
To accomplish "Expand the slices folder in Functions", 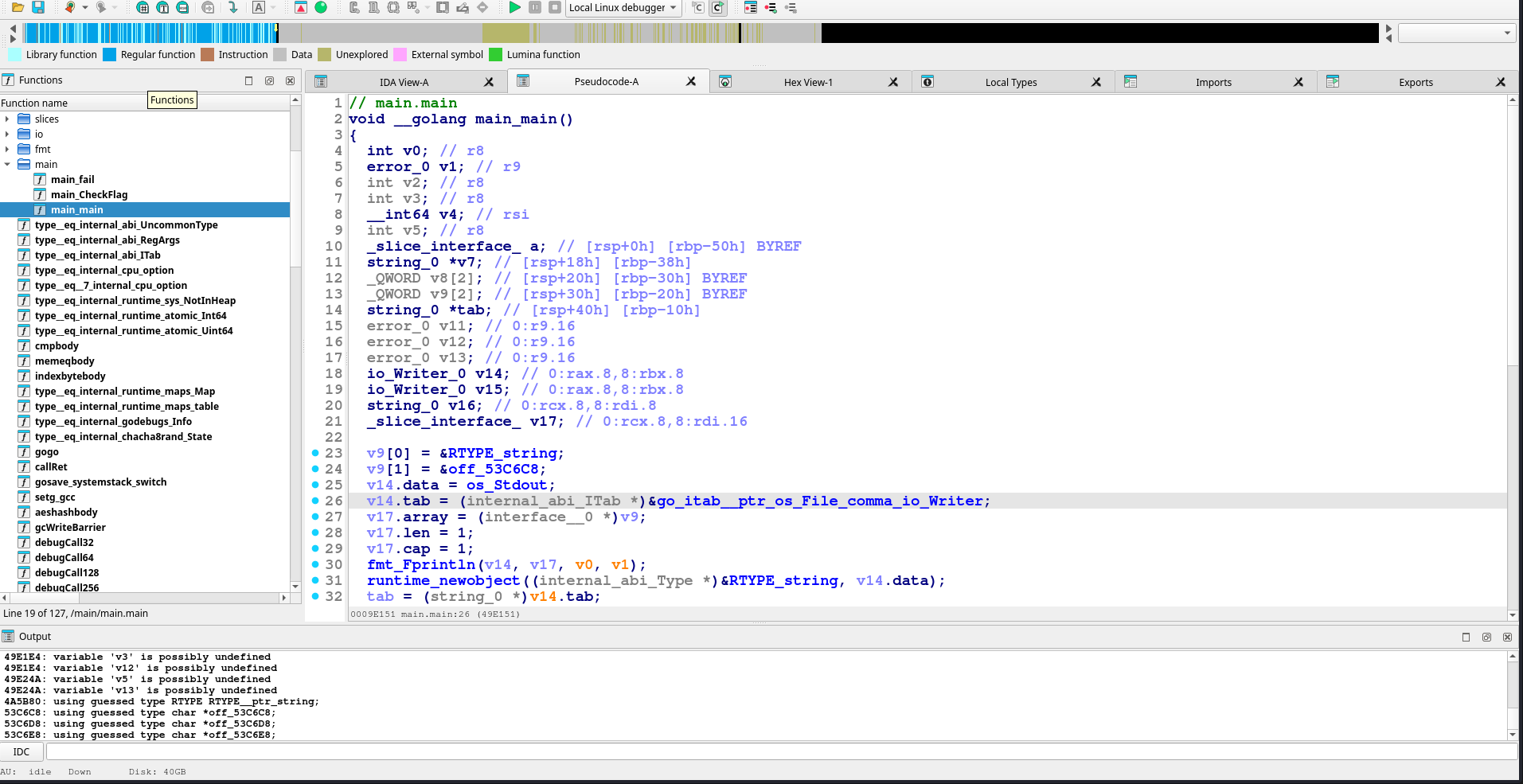I will (x=7, y=119).
